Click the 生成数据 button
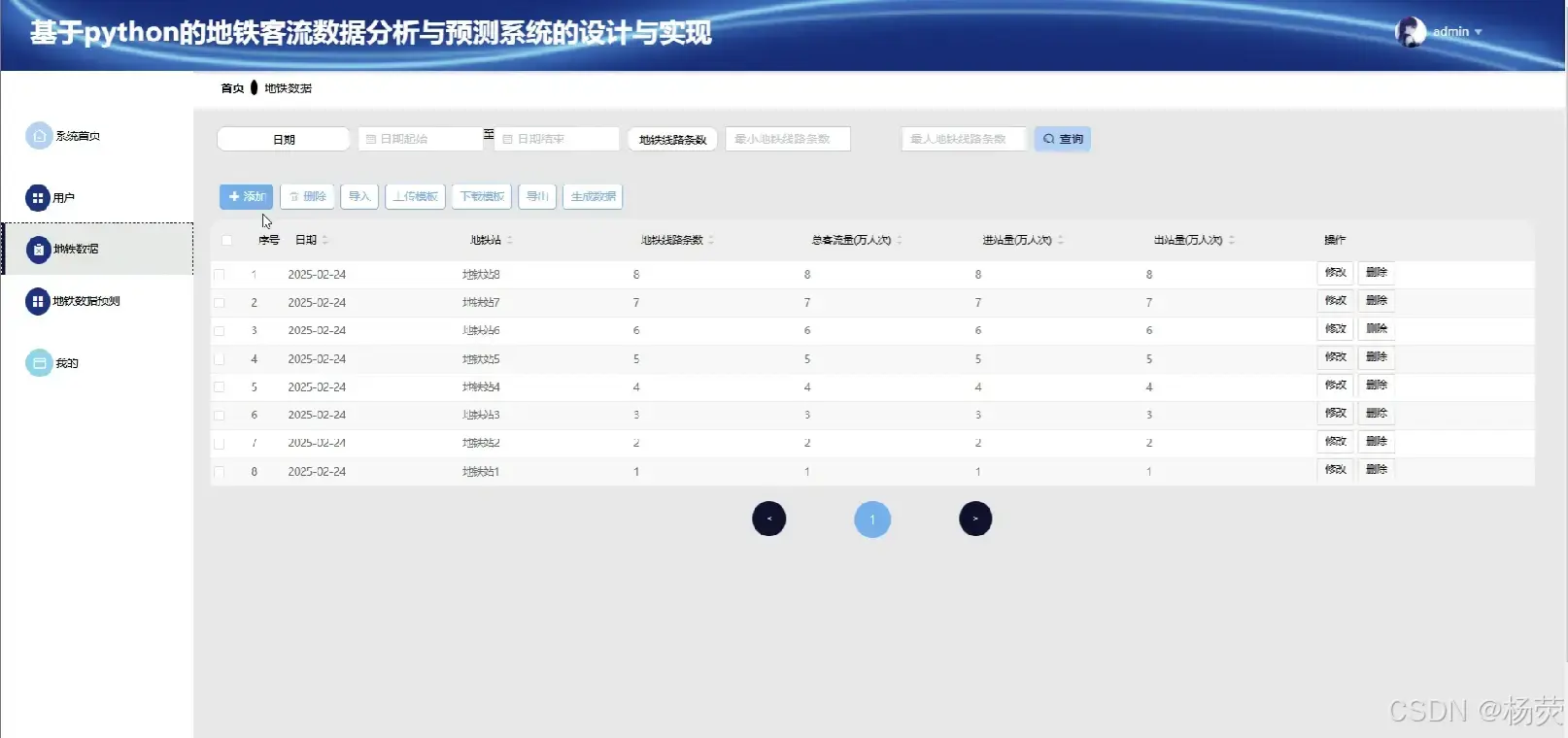 (593, 196)
